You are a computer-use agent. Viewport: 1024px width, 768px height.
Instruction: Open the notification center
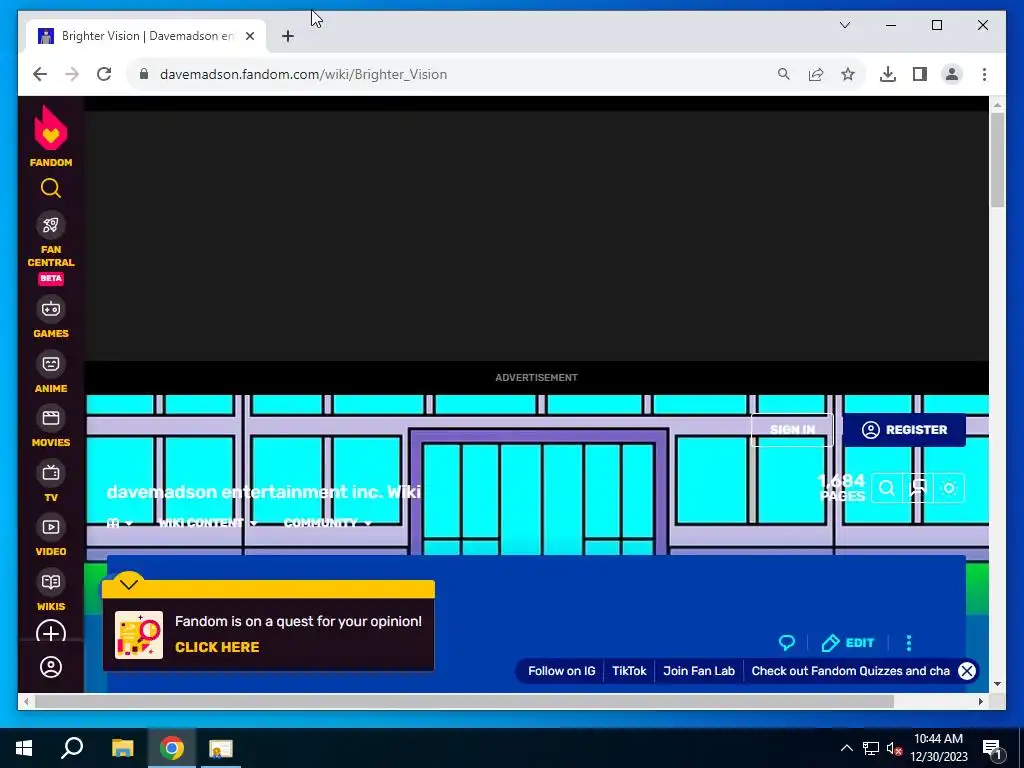(x=992, y=748)
